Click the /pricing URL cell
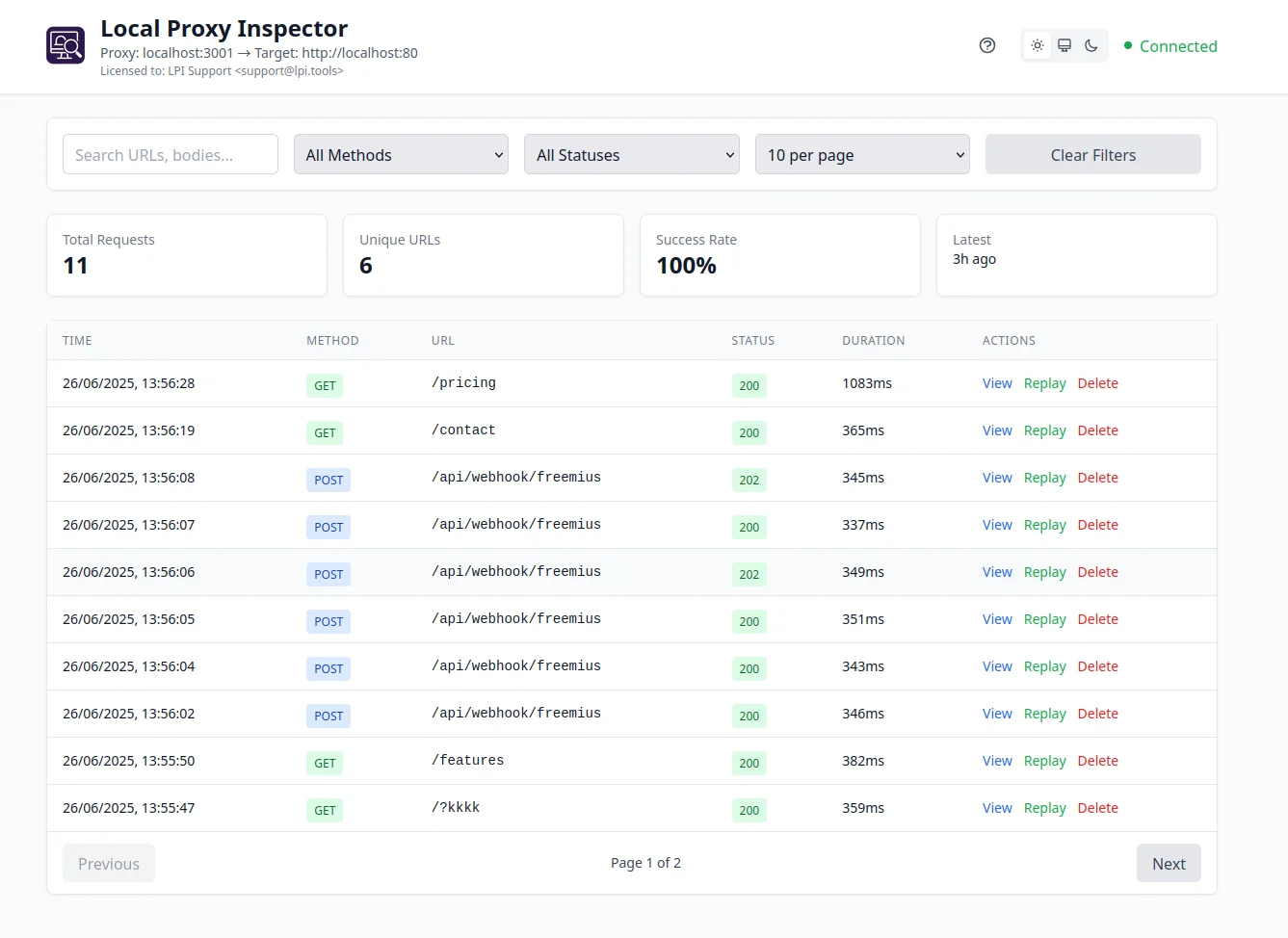1288x938 pixels. pyautogui.click(x=463, y=383)
